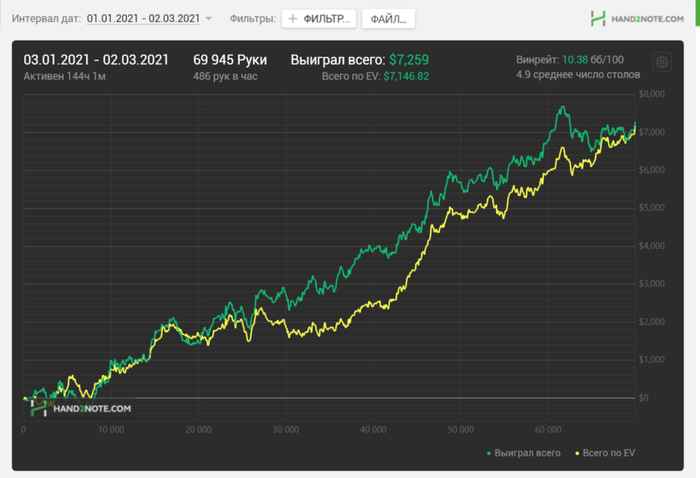The image size is (700, 478).
Task: Click the $3,000 y-axis label
Action: coord(652,284)
